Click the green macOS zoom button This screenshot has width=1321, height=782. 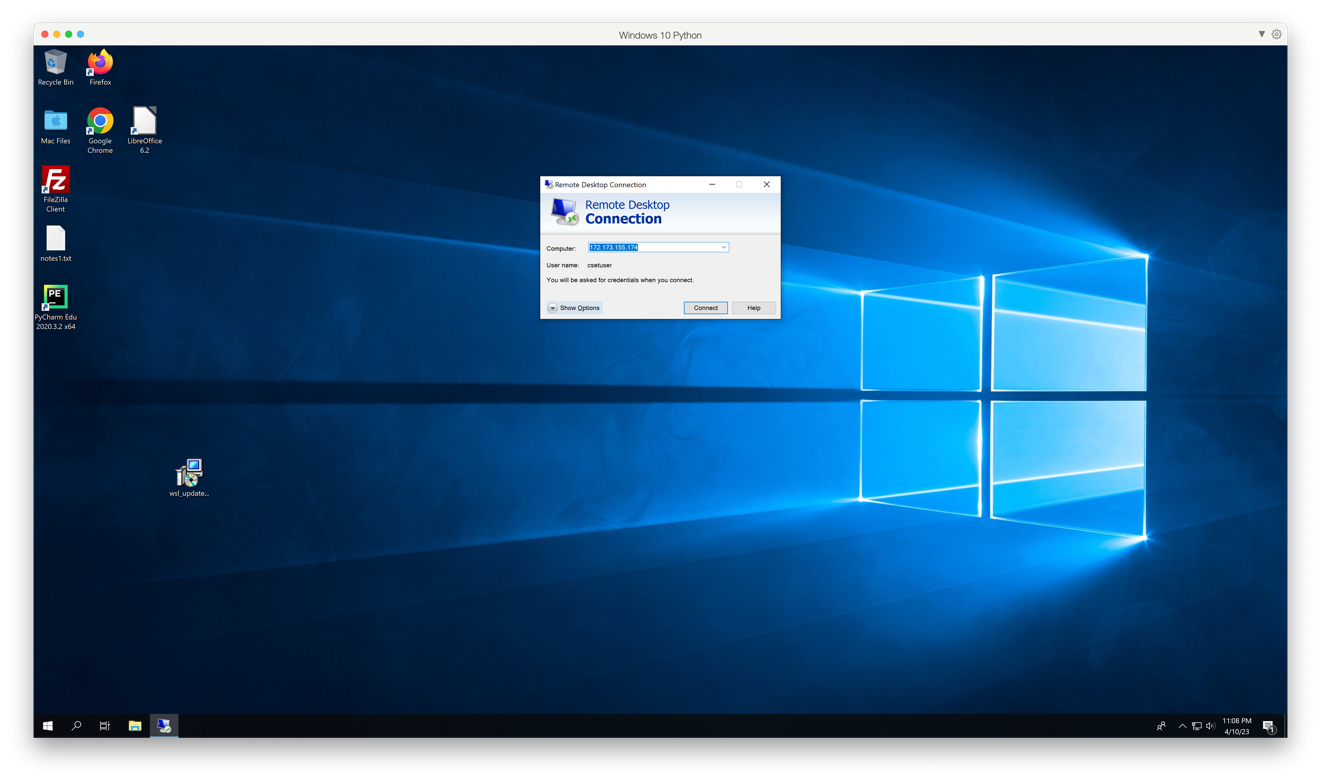69,34
